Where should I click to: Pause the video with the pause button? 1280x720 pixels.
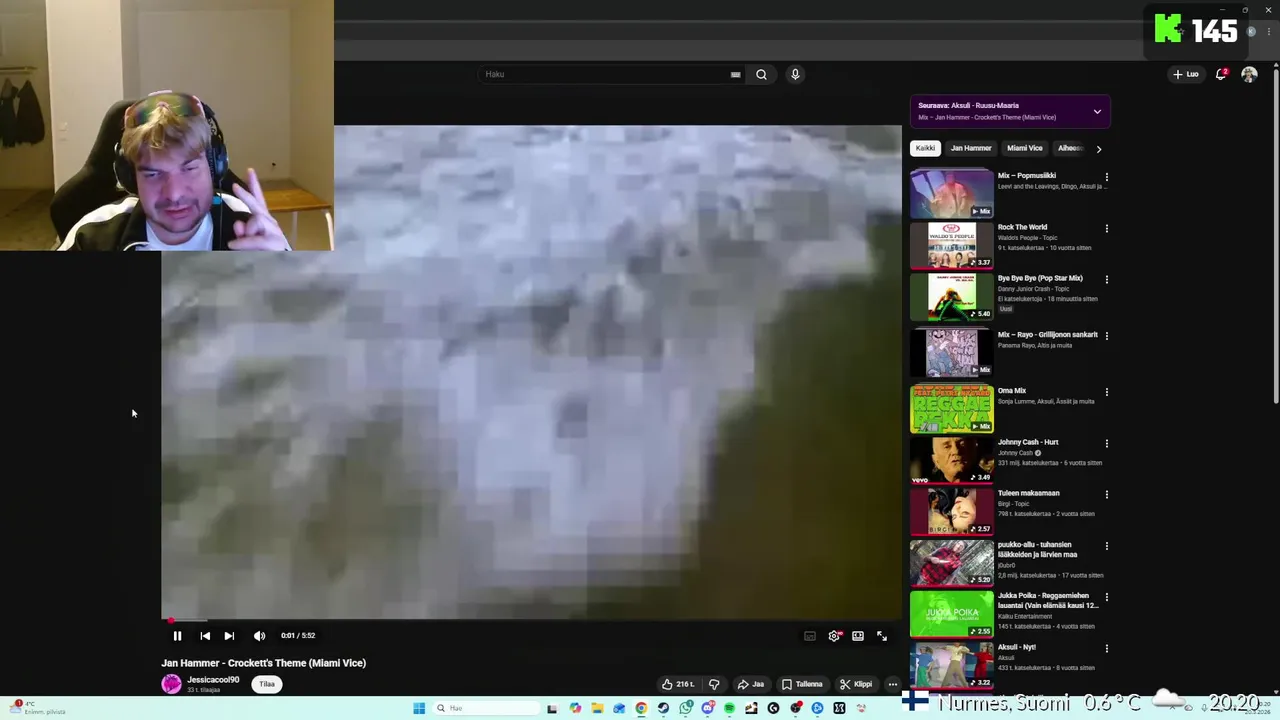(177, 636)
